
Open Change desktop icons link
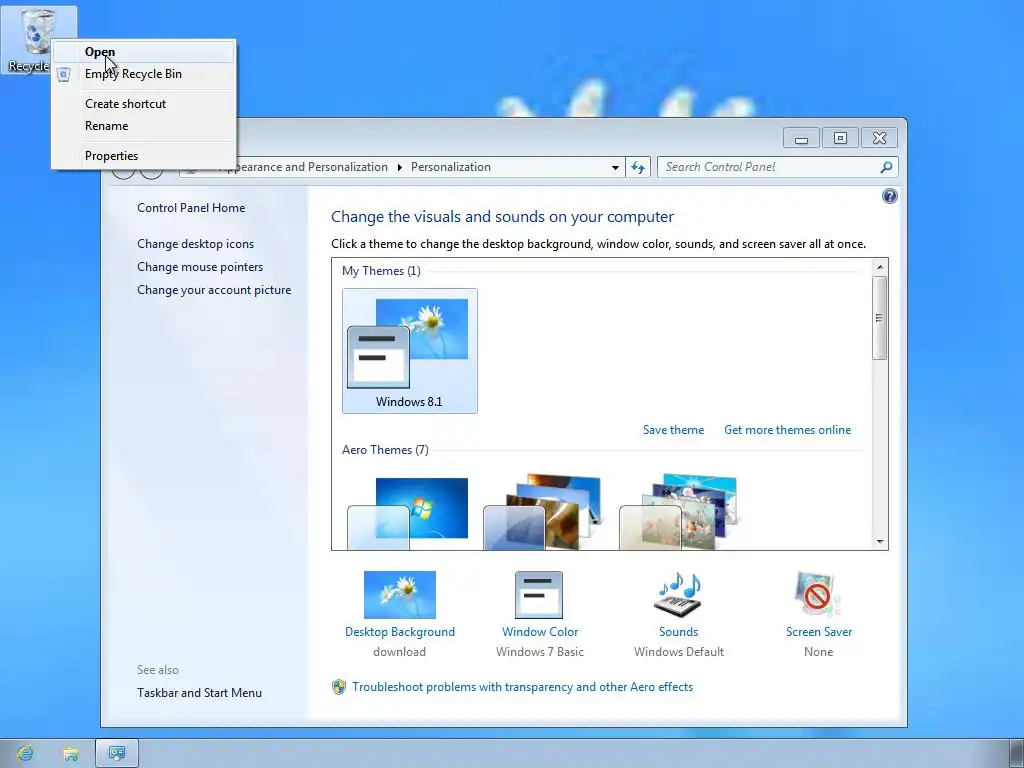(195, 244)
